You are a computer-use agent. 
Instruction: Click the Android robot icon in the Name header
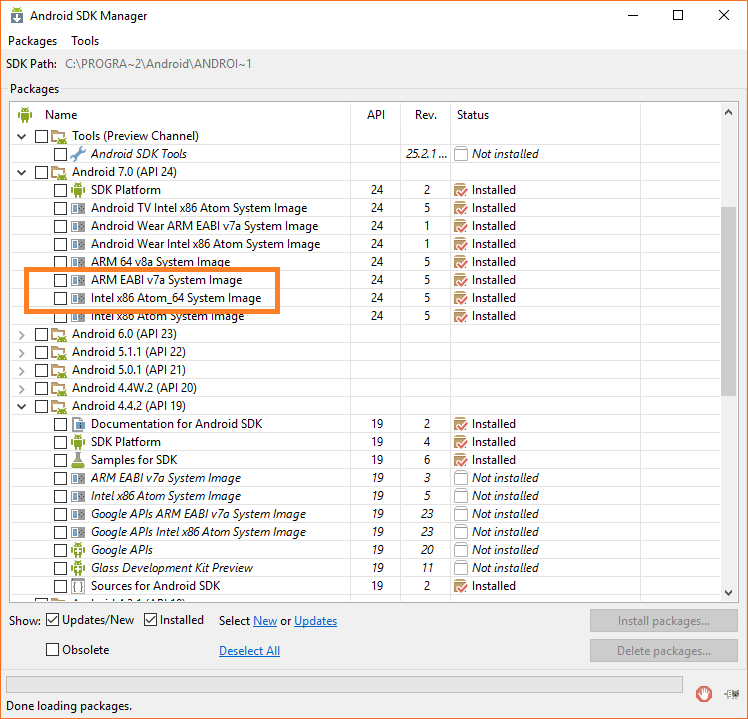[x=25, y=115]
